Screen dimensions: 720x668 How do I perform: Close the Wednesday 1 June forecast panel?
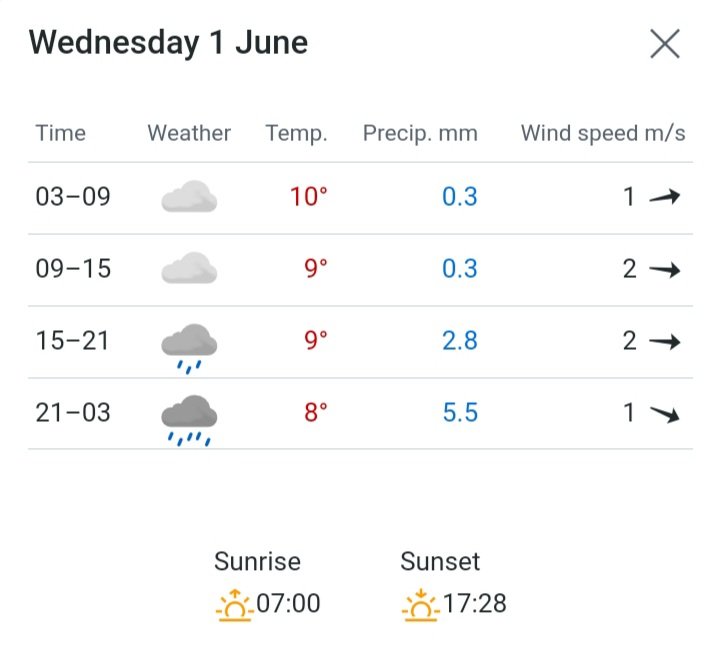[x=665, y=44]
